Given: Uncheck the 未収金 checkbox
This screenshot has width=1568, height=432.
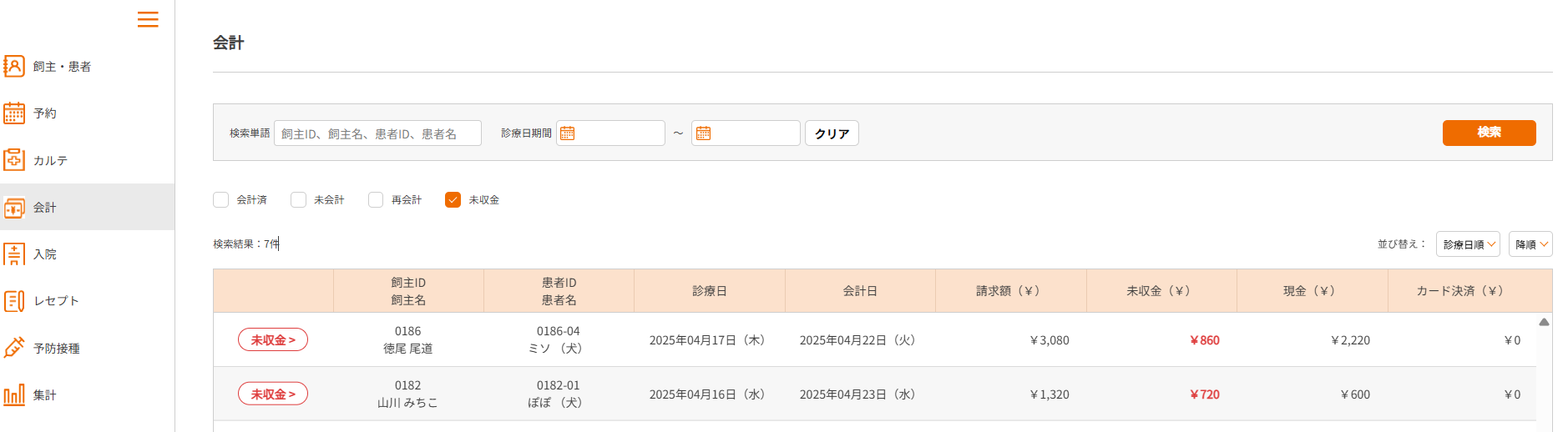Looking at the screenshot, I should (453, 199).
